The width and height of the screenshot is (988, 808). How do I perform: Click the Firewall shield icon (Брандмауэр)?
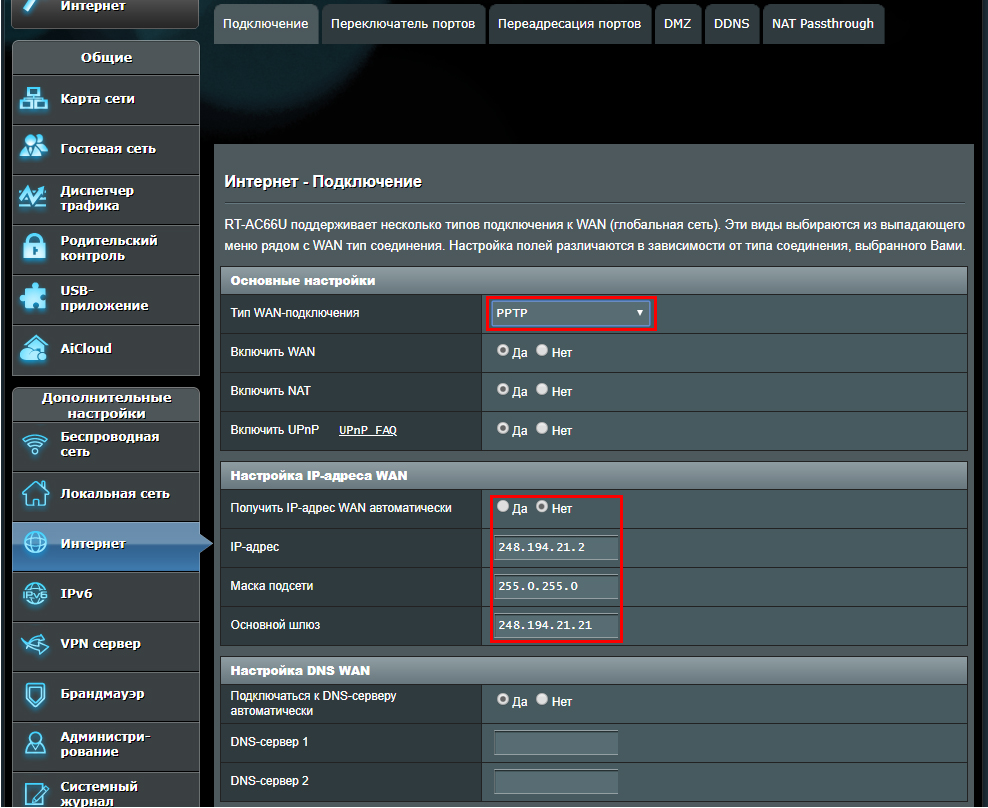coord(35,694)
